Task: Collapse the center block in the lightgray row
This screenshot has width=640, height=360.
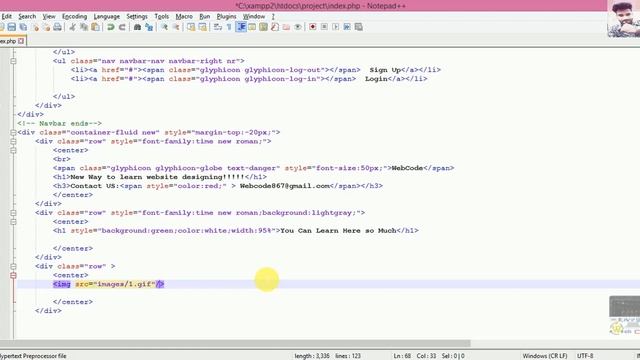Action: pos(13,222)
